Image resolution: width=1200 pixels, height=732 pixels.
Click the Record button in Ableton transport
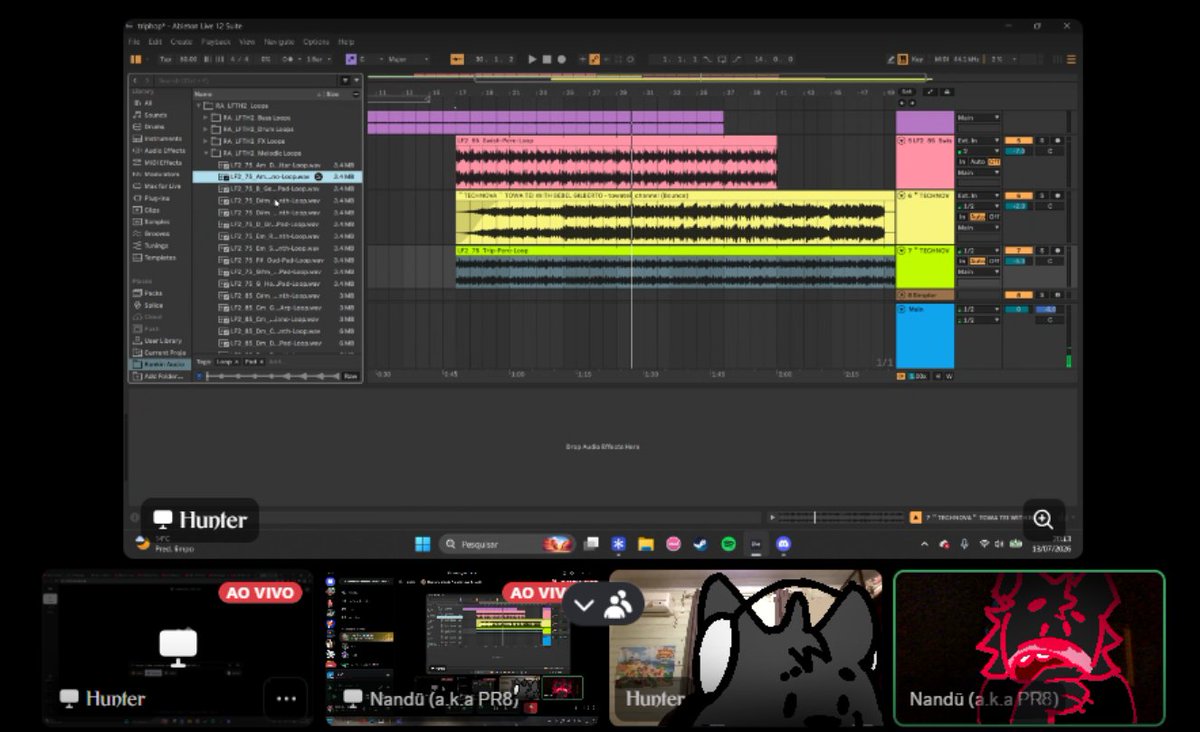pos(561,60)
